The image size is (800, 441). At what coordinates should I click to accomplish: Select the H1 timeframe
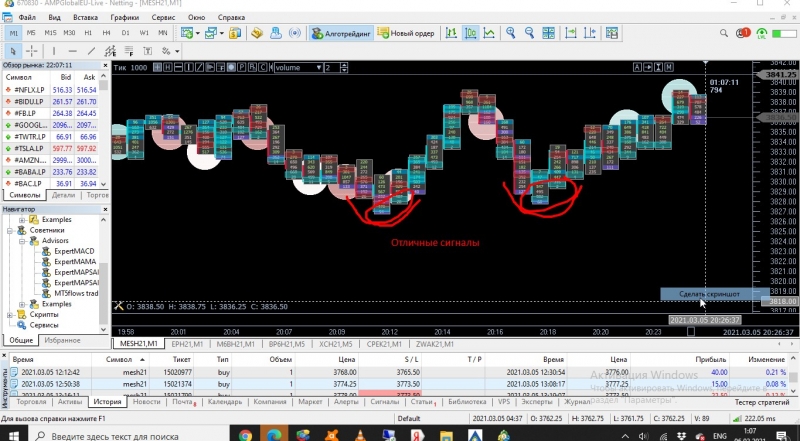coord(88,33)
